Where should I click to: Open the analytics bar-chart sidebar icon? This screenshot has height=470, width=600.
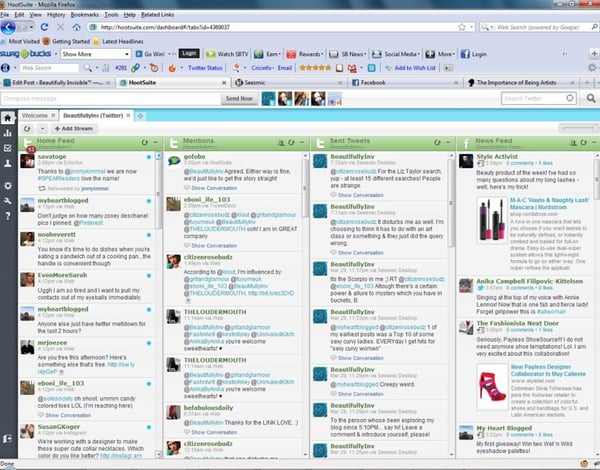coord(8,133)
